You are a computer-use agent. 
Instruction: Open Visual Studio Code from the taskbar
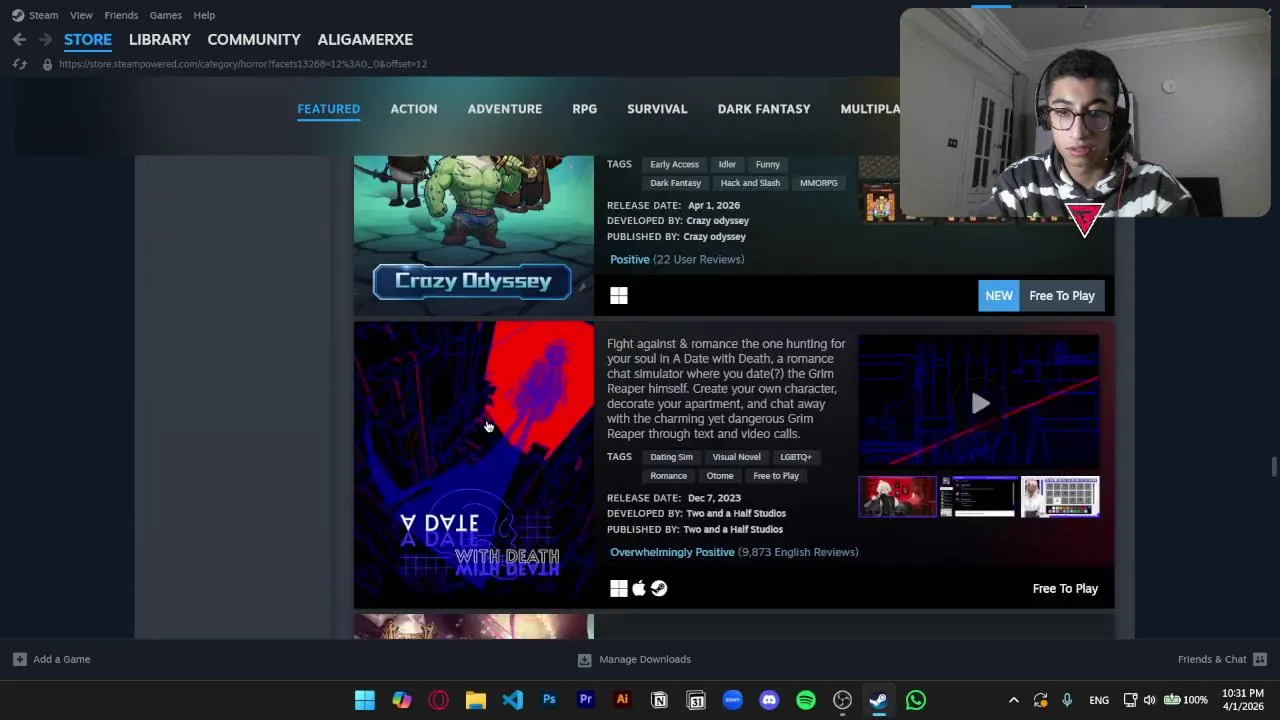click(512, 700)
